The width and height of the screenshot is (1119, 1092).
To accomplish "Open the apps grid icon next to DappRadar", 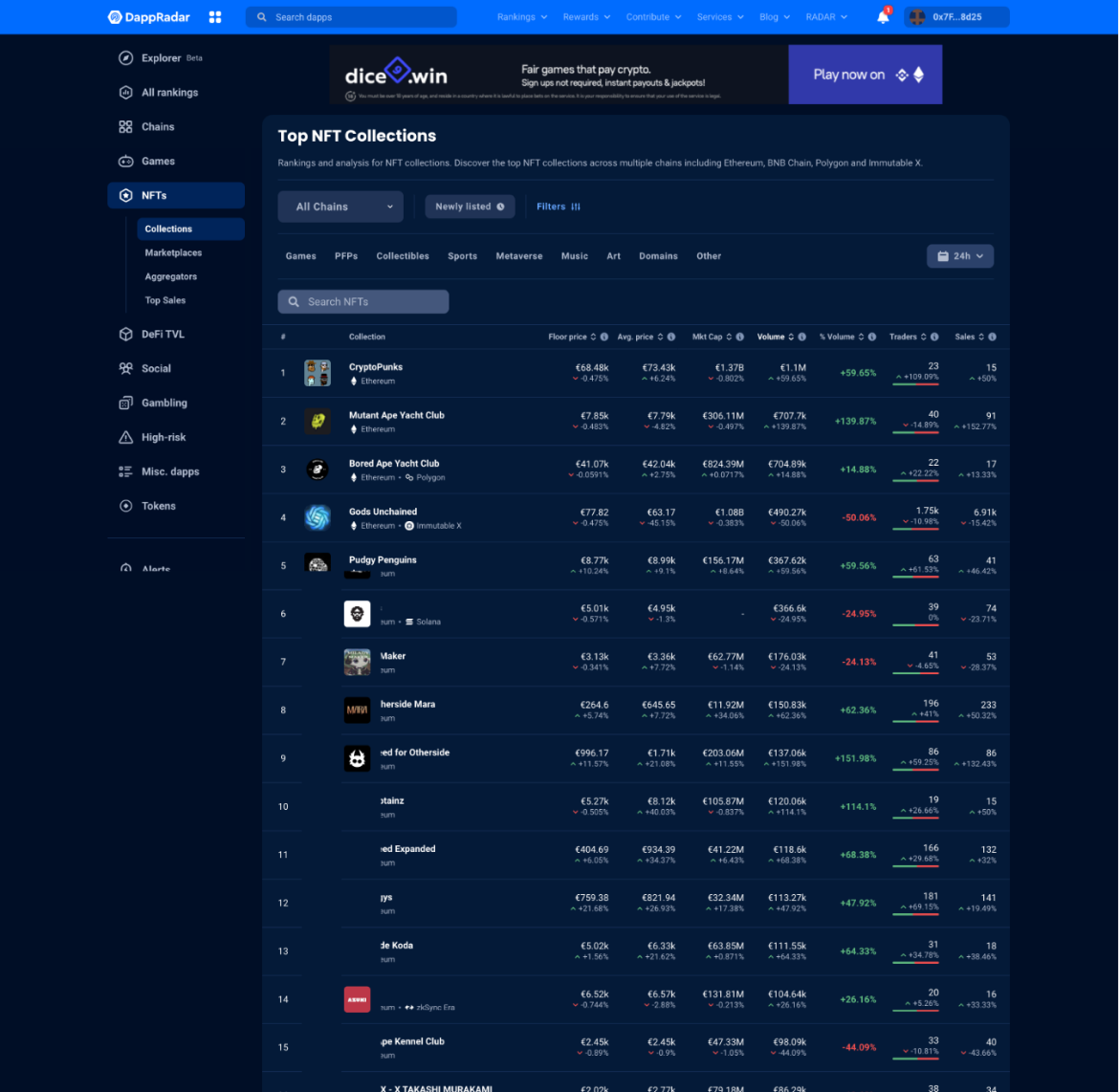I will tap(215, 16).
